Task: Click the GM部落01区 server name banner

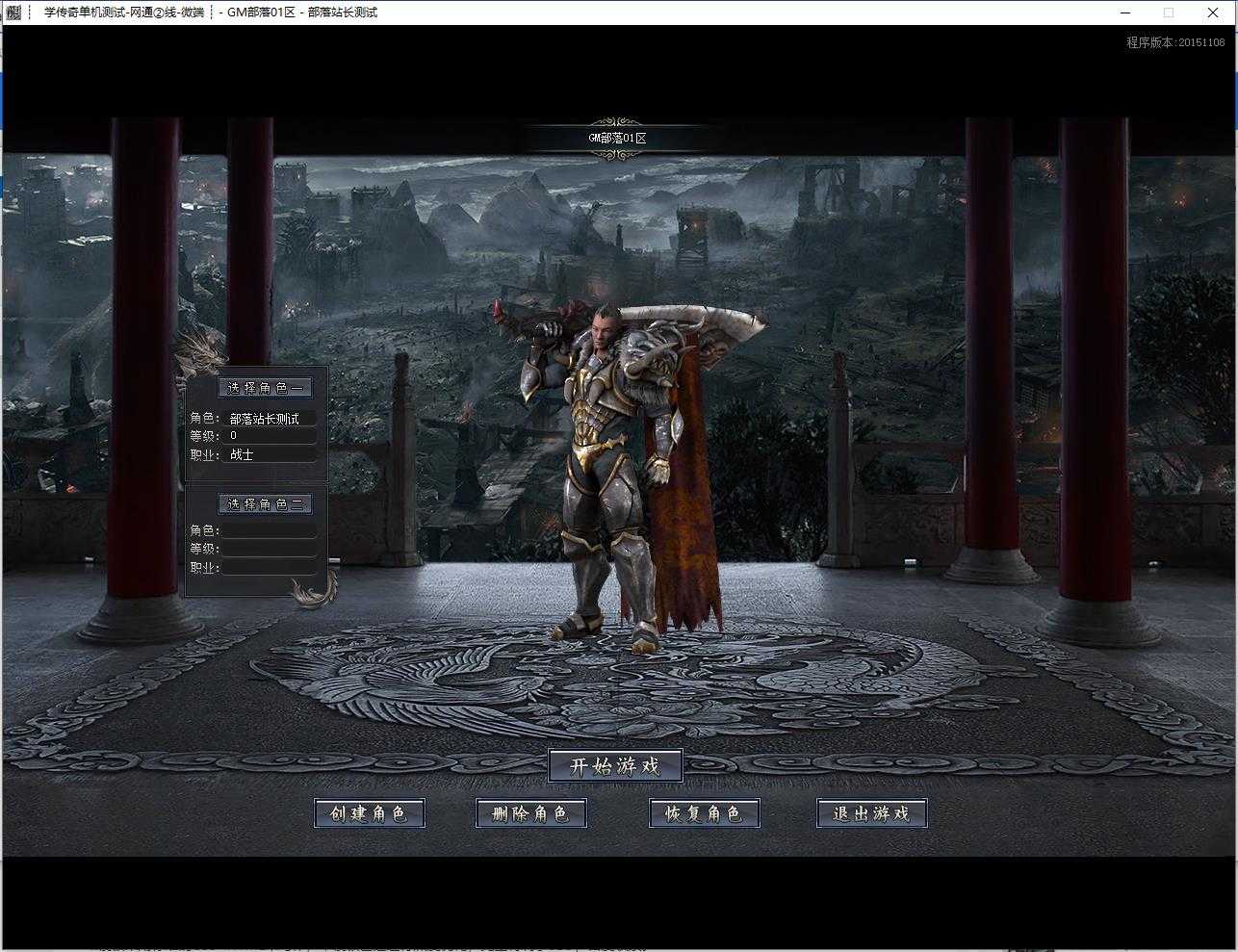Action: pyautogui.click(x=617, y=138)
